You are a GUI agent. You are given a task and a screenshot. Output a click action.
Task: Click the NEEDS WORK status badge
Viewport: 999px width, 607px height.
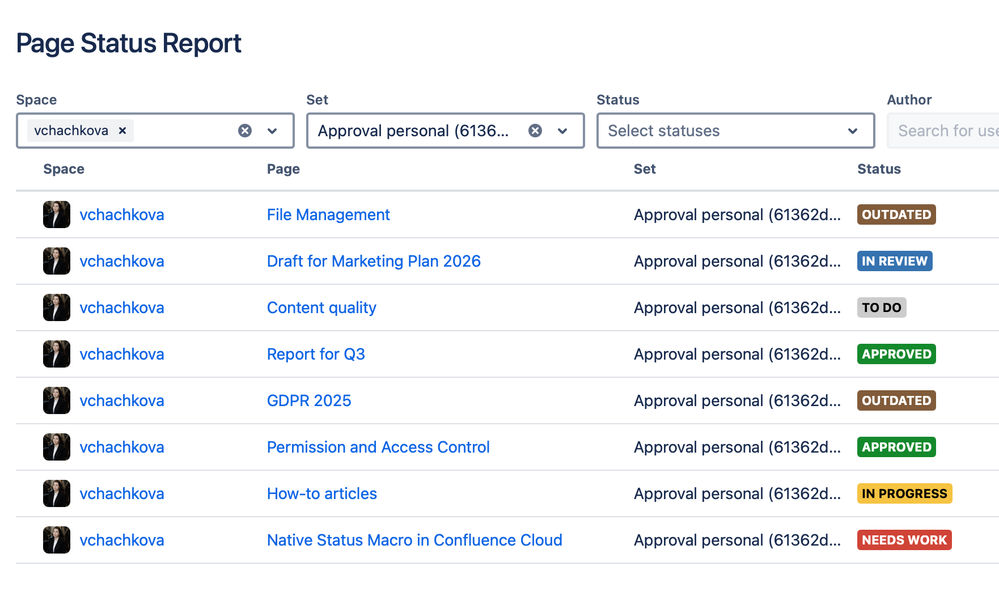[903, 540]
